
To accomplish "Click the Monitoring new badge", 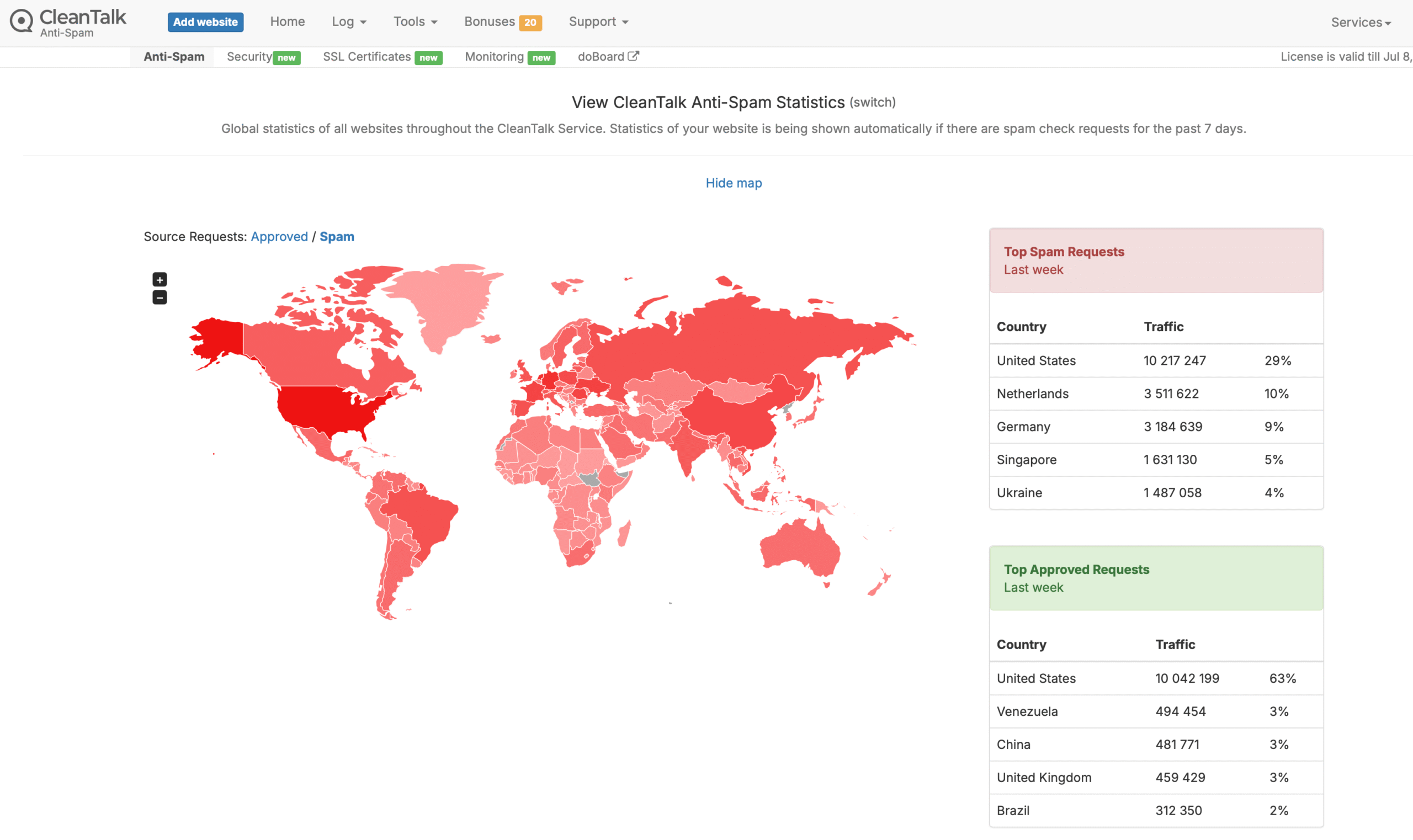I will [x=541, y=58].
